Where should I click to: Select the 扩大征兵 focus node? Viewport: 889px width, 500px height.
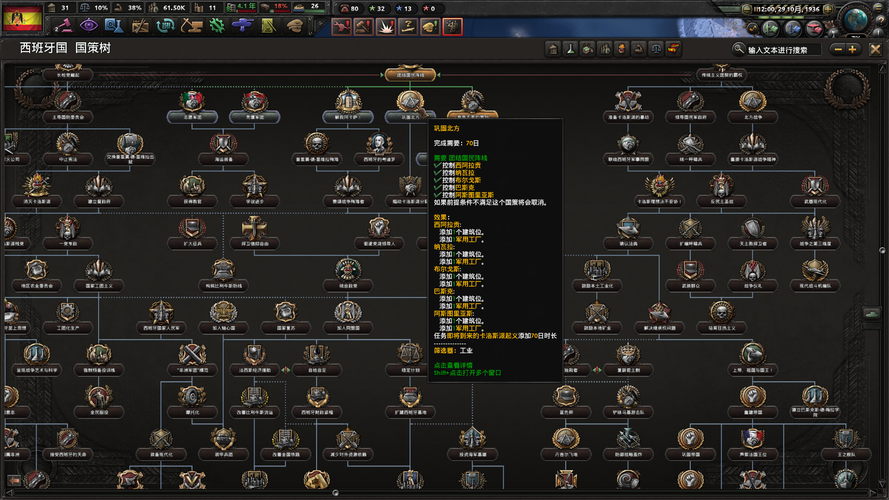192,234
